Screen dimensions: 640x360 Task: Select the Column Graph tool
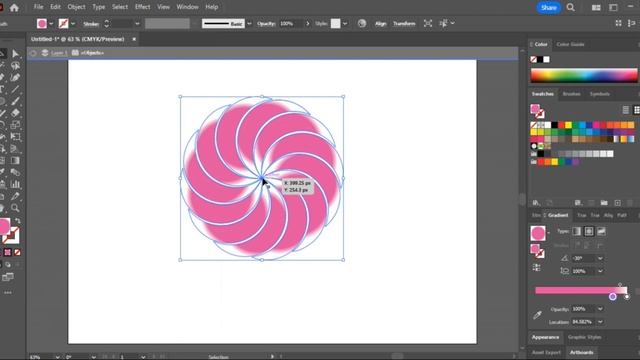click(16, 184)
